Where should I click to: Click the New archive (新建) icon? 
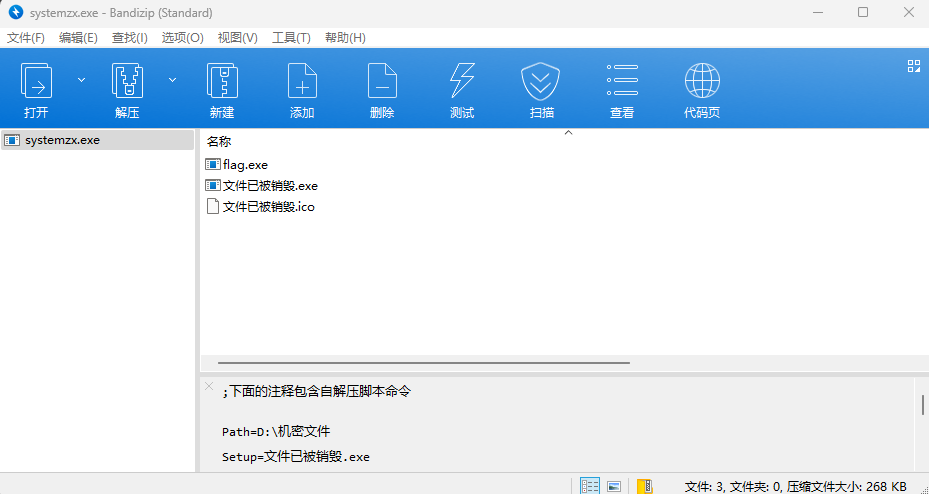(x=222, y=81)
